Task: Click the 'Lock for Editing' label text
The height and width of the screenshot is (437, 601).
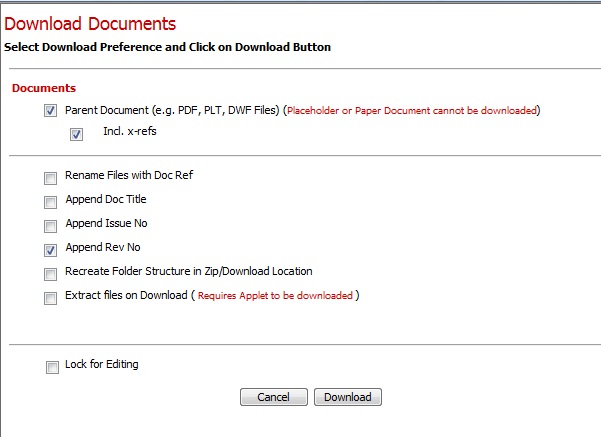Action: click(x=101, y=364)
